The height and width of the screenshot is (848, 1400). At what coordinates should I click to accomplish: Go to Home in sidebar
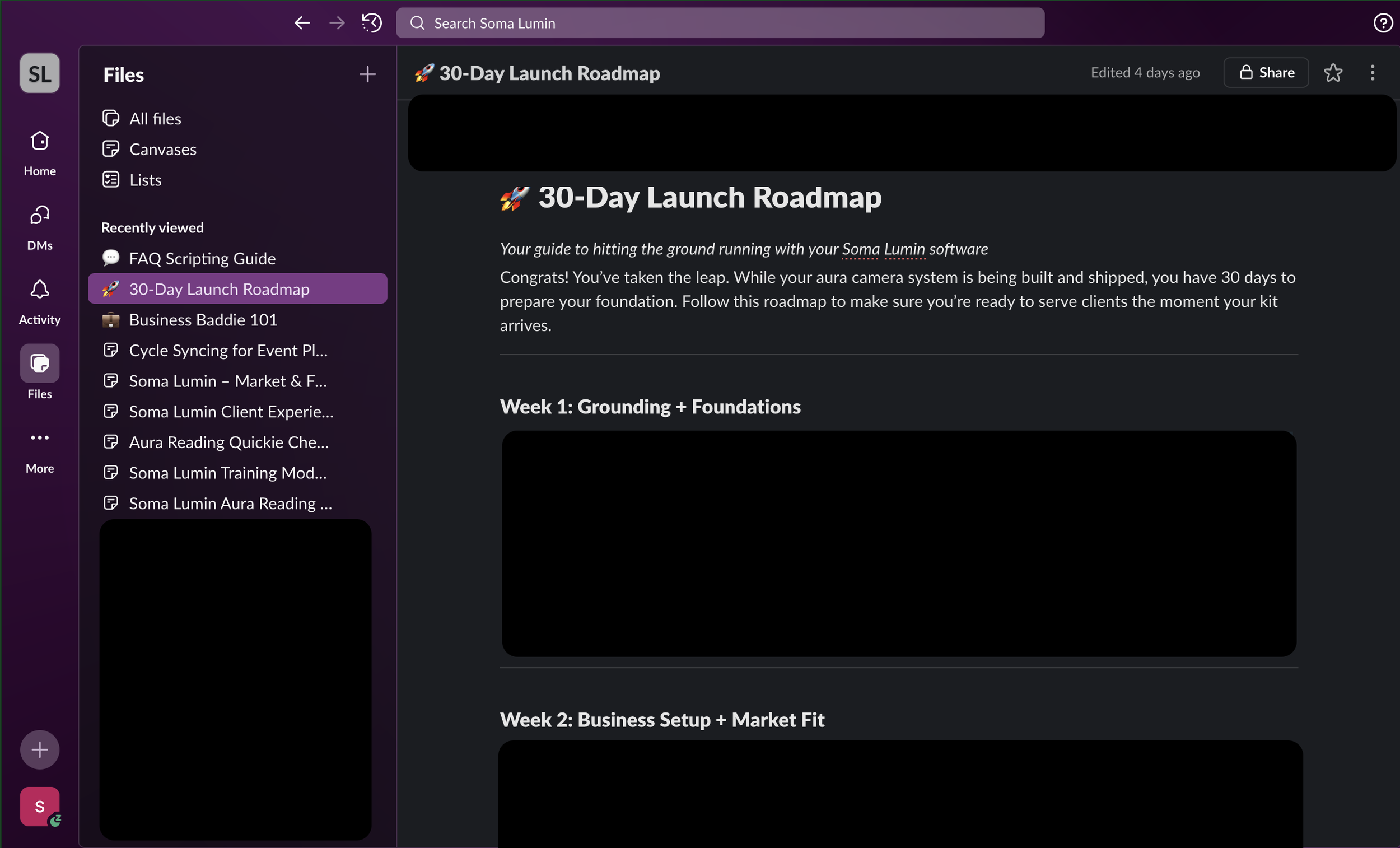point(40,152)
